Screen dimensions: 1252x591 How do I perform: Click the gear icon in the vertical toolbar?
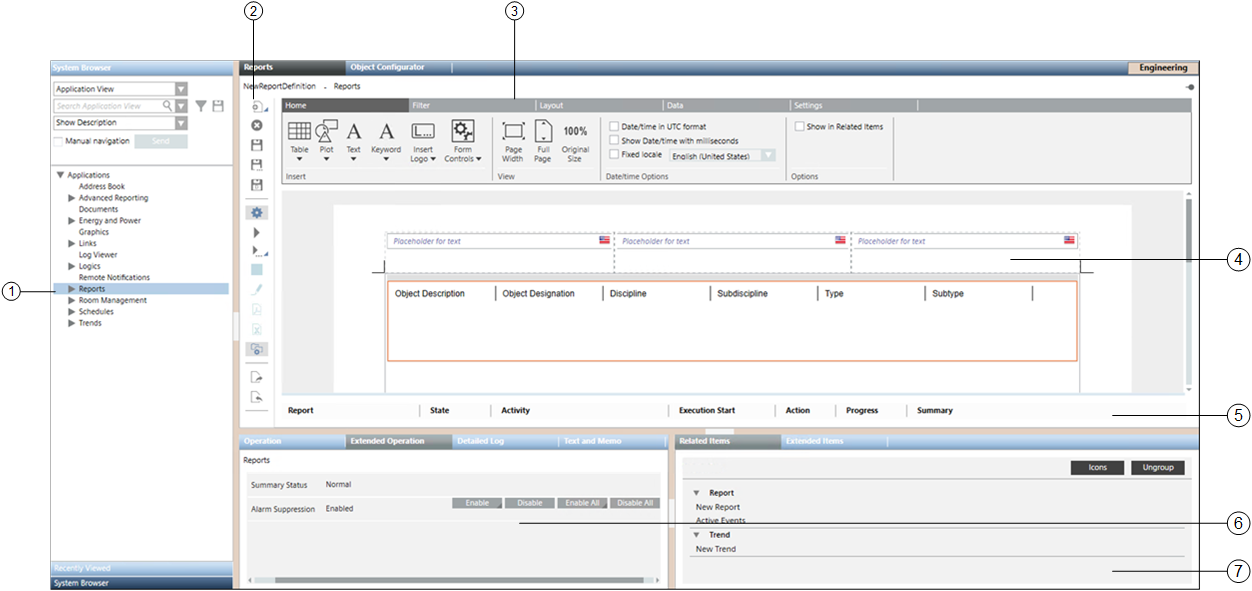[257, 213]
